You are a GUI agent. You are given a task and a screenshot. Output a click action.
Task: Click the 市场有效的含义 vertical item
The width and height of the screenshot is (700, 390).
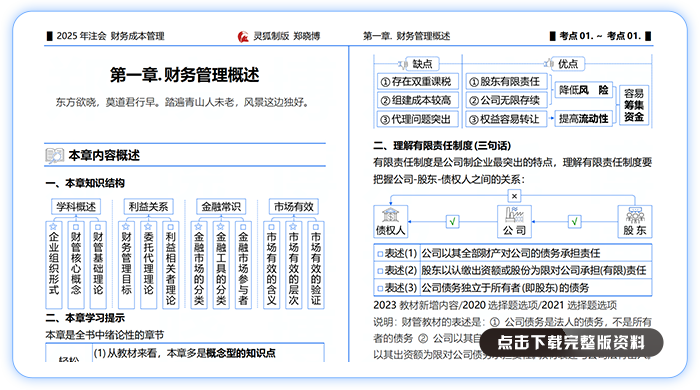tap(271, 265)
